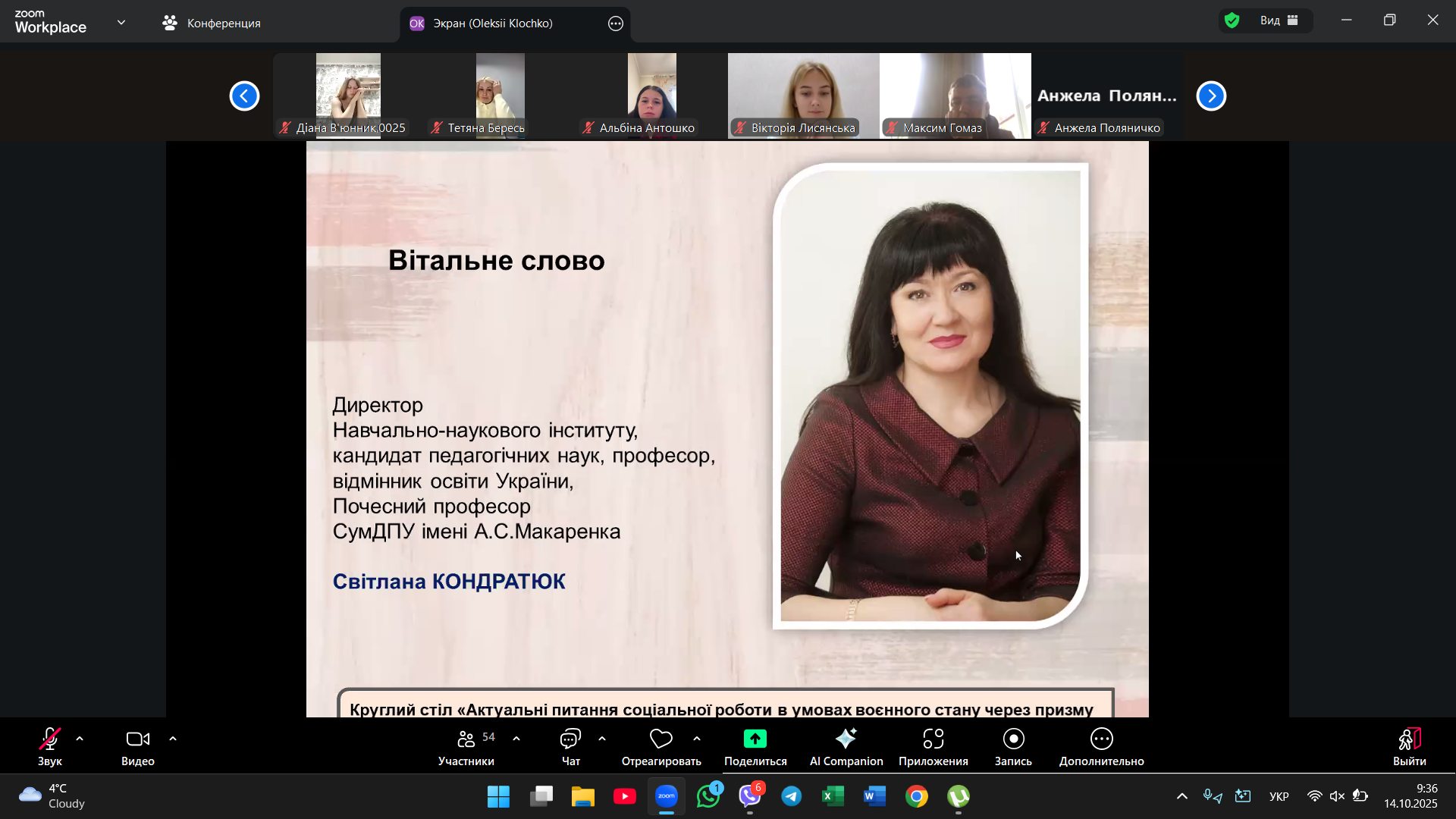
Task: Expand video options arrow next to Видео
Action: tap(173, 739)
